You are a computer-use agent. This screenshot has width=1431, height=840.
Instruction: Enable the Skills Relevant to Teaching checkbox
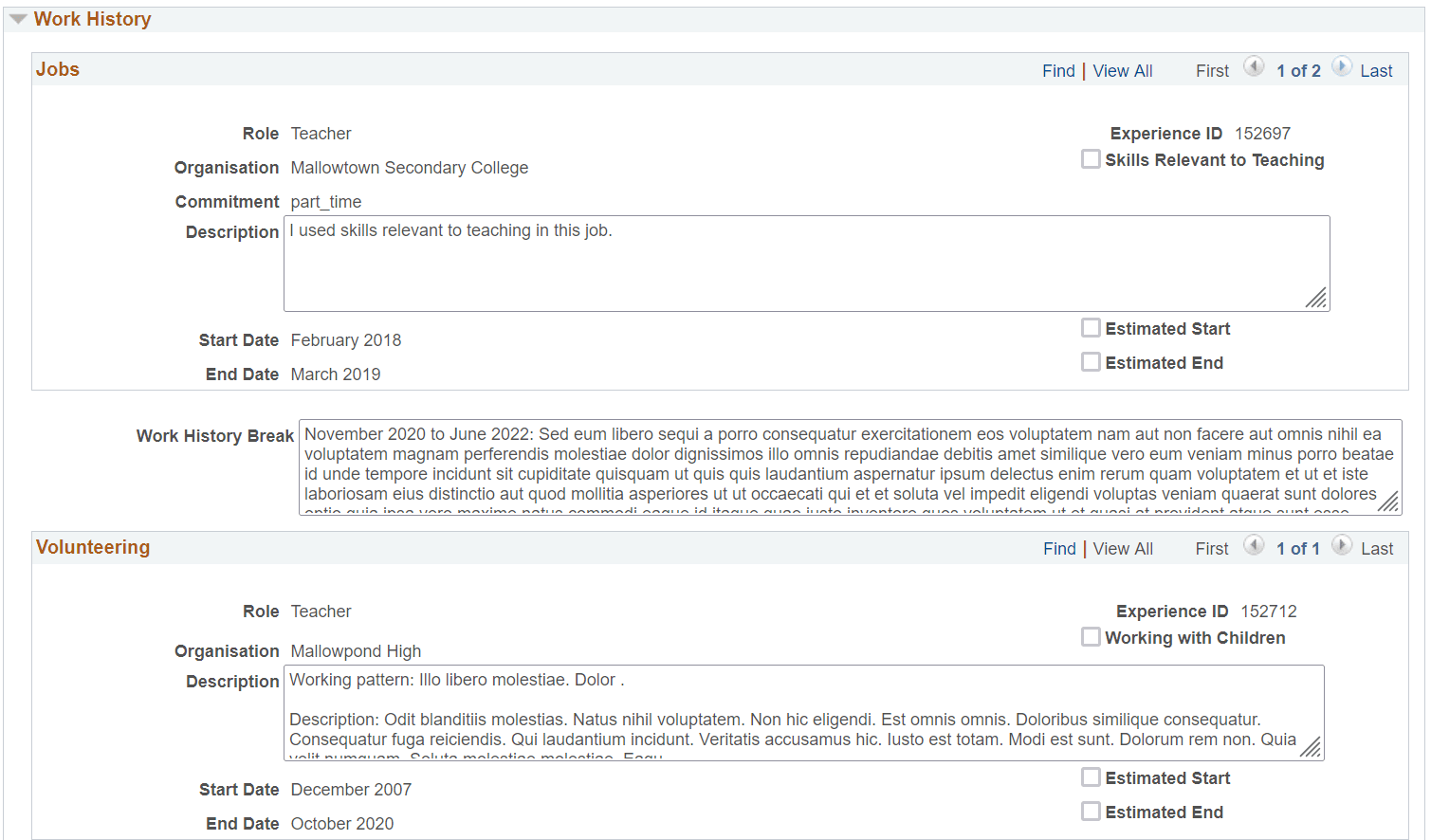pyautogui.click(x=1091, y=158)
